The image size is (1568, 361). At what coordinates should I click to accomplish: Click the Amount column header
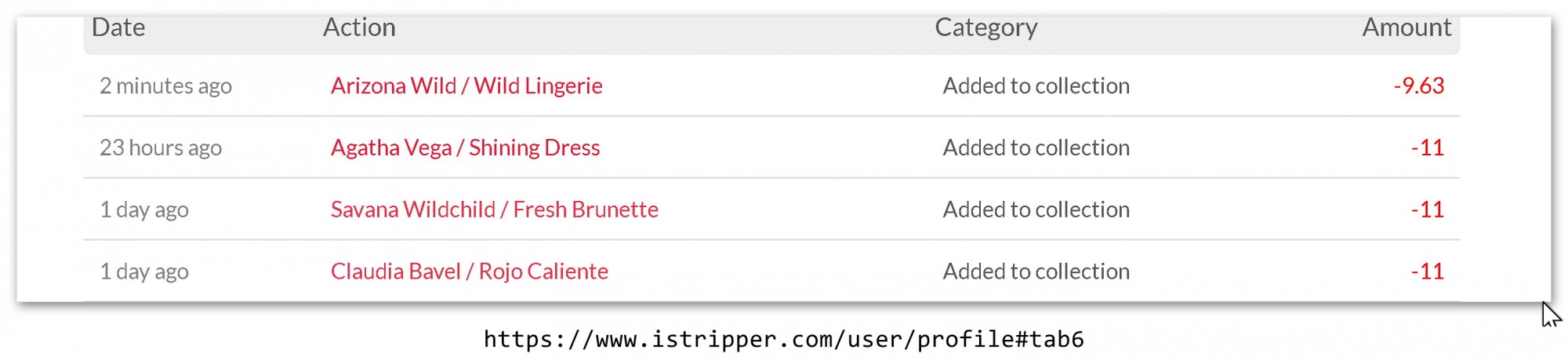1406,27
